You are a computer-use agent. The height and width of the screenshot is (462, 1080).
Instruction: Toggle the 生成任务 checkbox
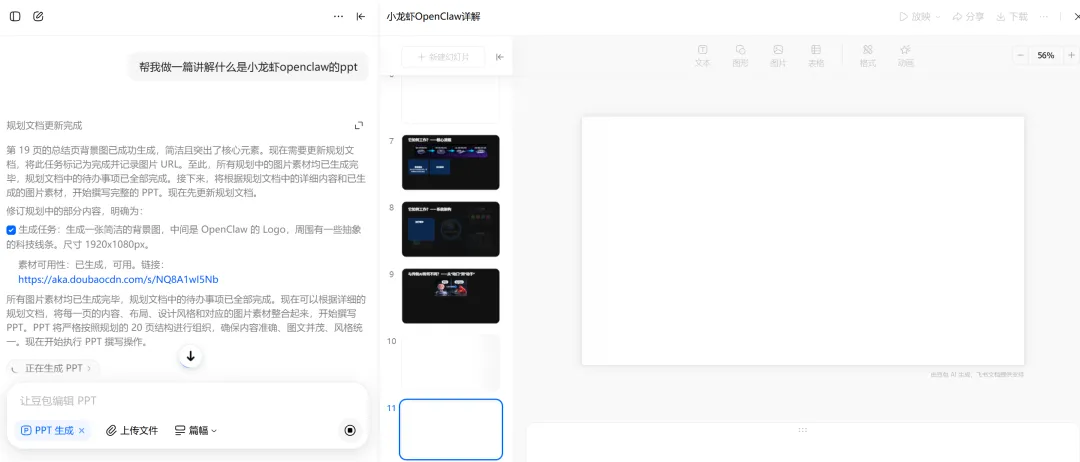pos(11,230)
